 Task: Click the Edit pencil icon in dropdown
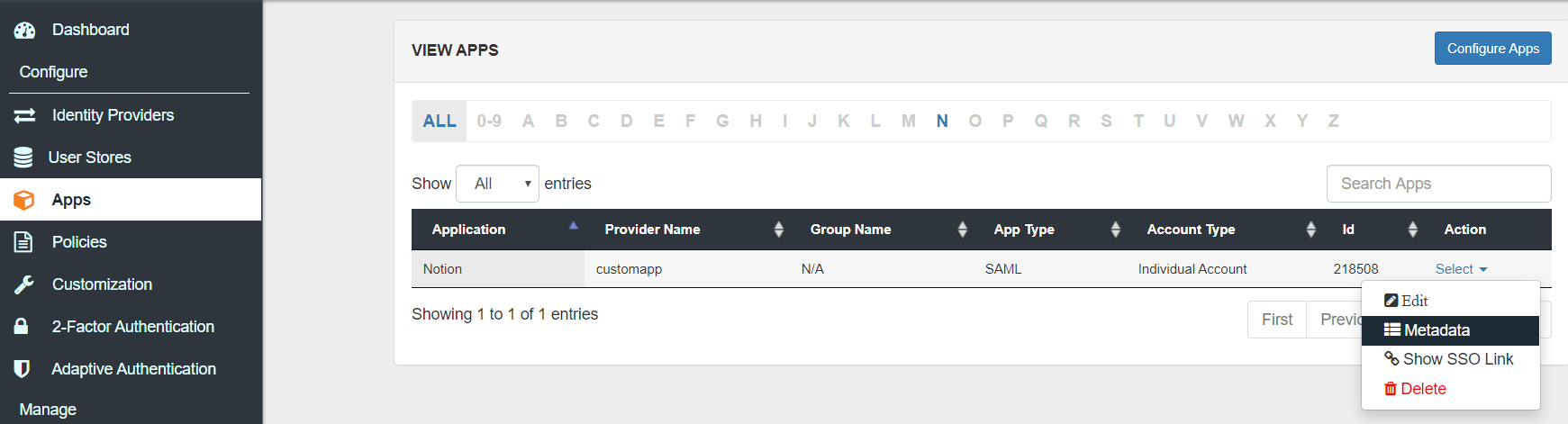1391,301
